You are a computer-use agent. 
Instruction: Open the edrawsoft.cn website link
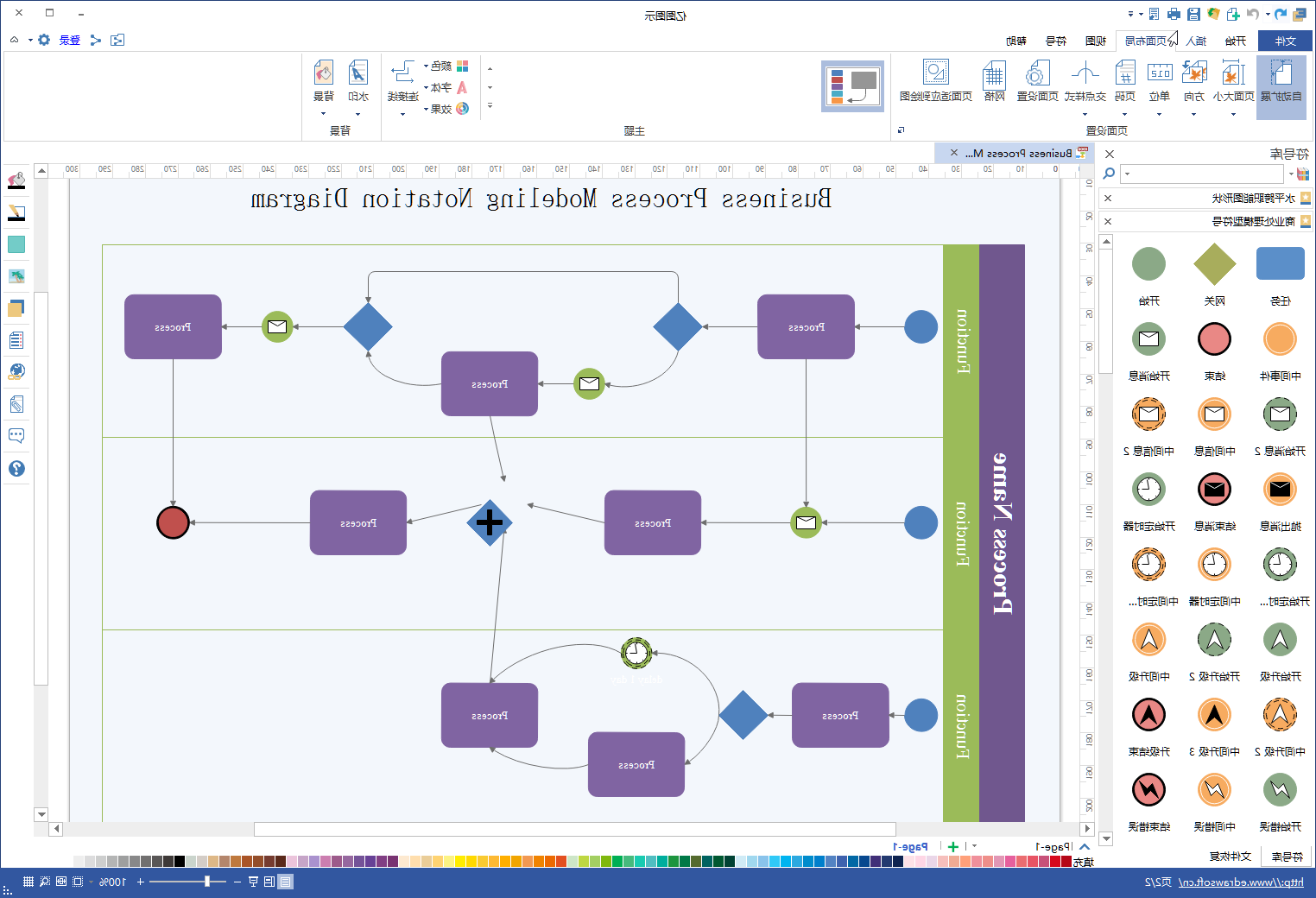pos(1241,882)
